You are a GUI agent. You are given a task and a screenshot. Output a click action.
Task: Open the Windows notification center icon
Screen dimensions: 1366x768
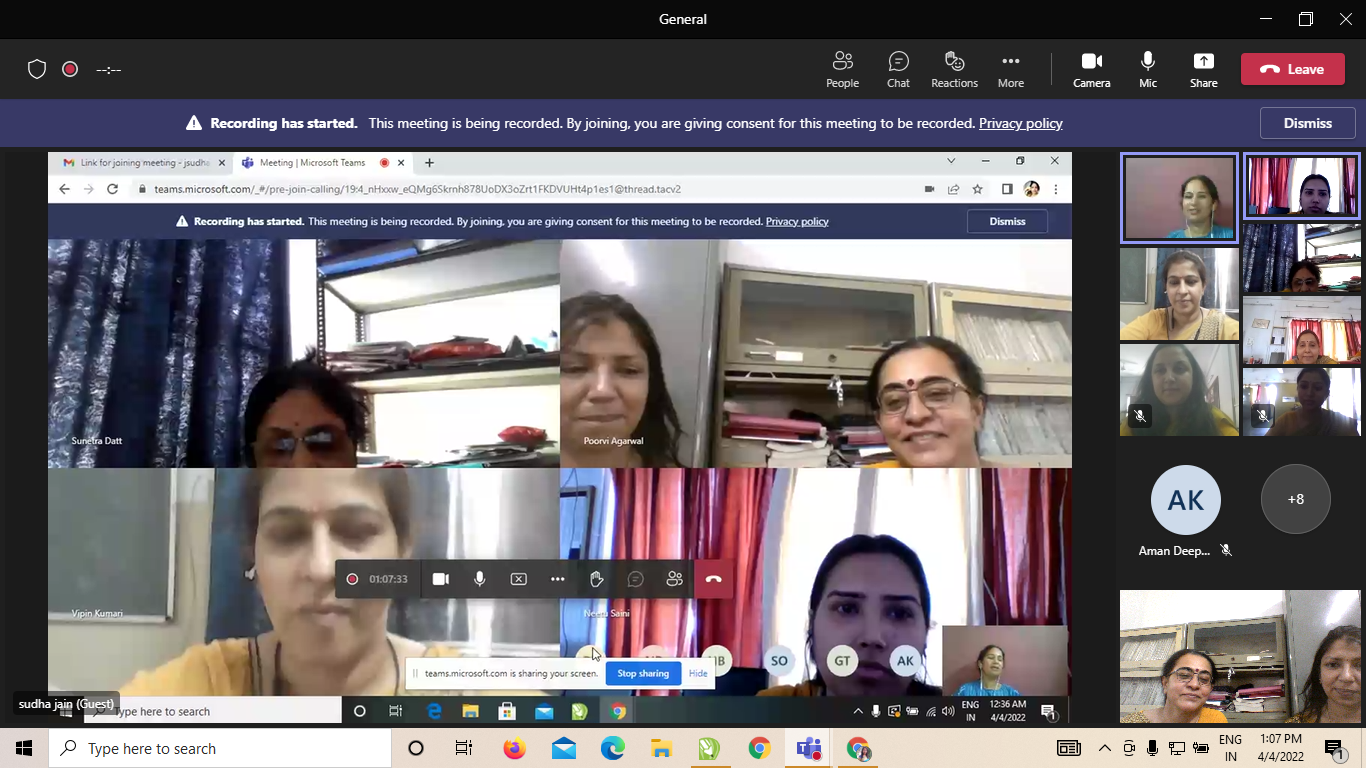tap(1333, 748)
